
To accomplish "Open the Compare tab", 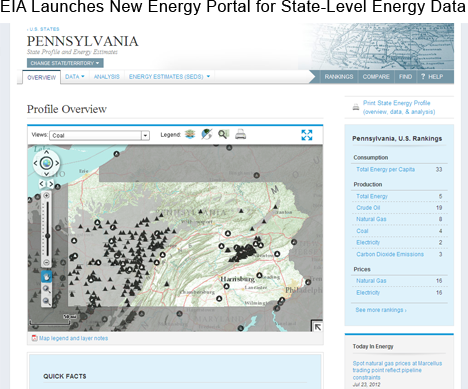I will 376,77.
